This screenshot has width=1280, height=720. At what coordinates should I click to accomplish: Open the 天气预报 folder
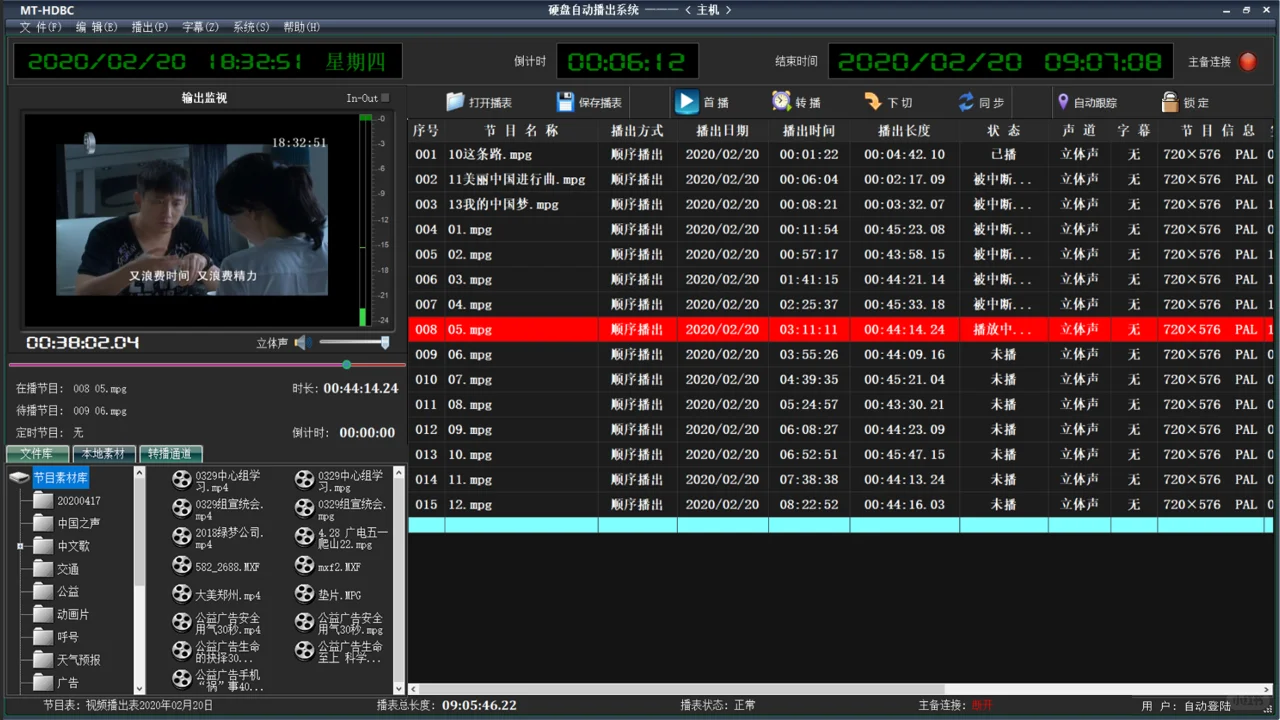[66, 660]
